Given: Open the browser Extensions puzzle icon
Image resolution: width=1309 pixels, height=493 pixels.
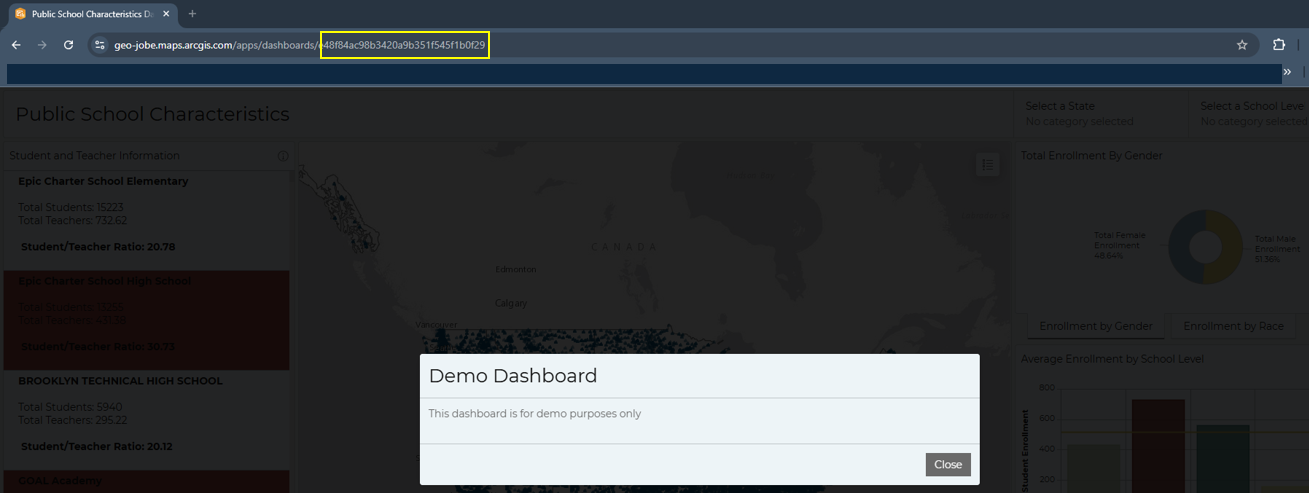Looking at the screenshot, I should pyautogui.click(x=1278, y=45).
